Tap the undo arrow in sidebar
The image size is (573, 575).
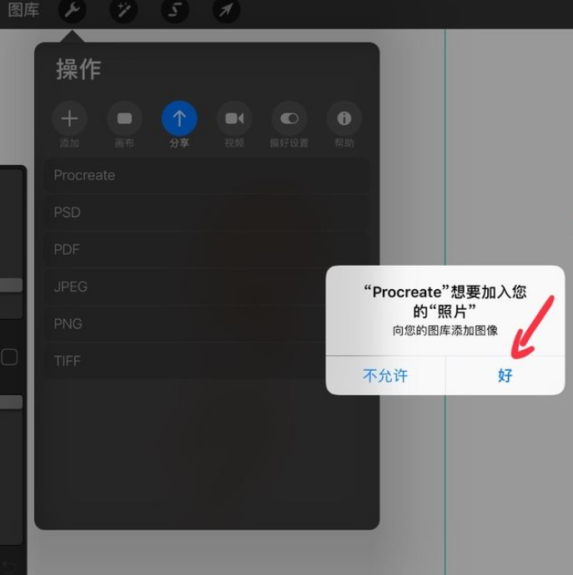[x=9, y=567]
